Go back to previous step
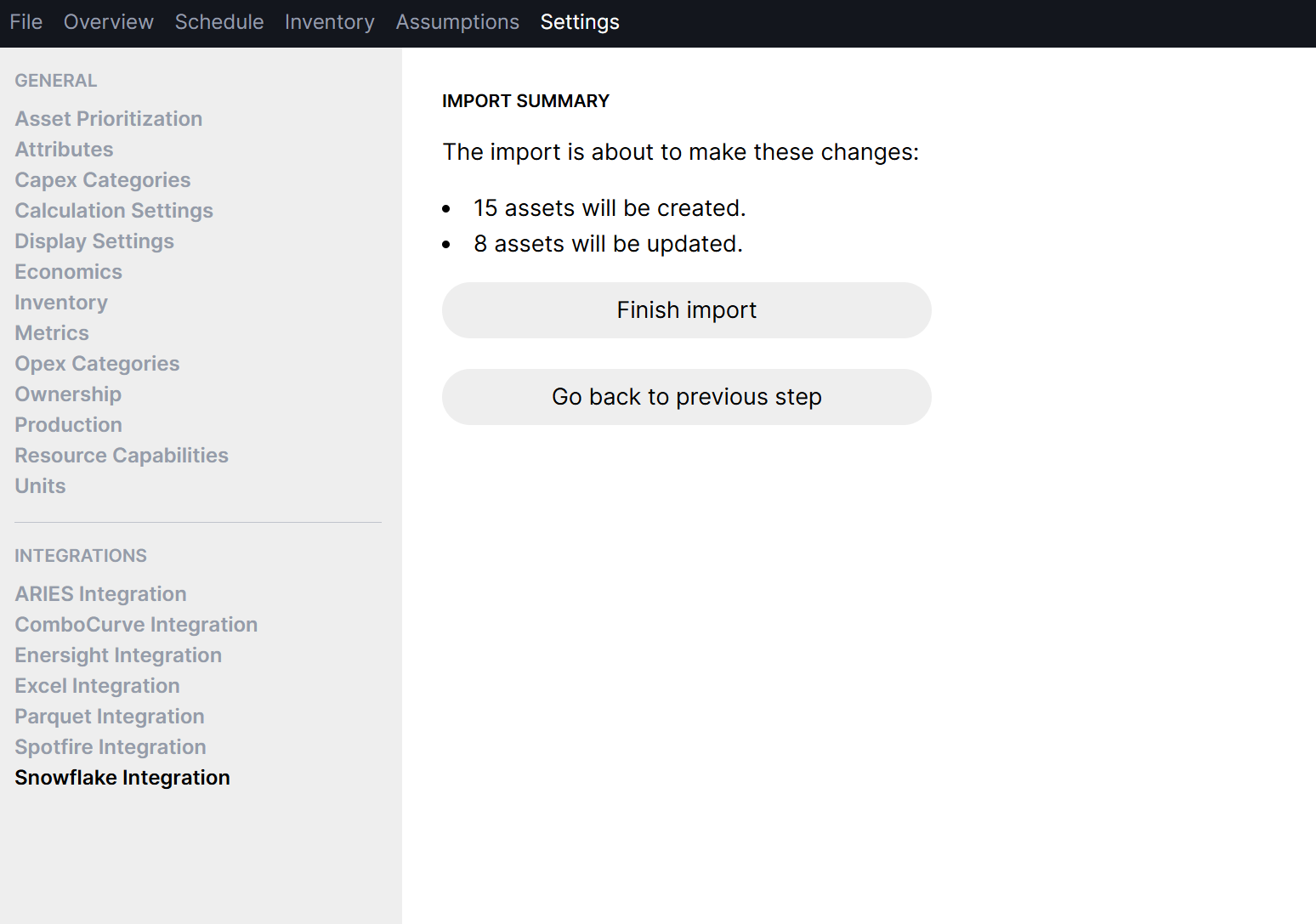Viewport: 1316px width, 924px height. tap(687, 397)
